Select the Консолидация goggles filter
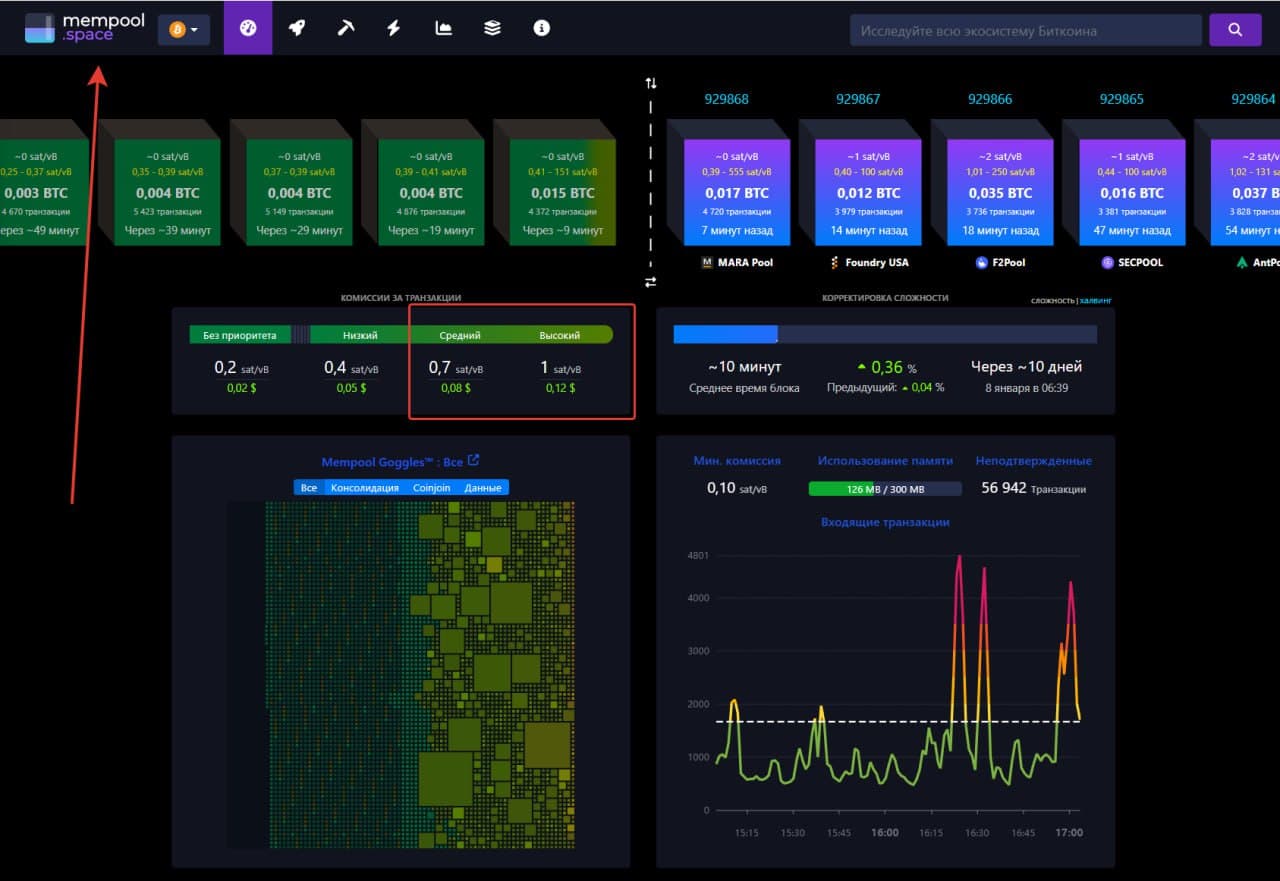The height and width of the screenshot is (881, 1280). (x=365, y=488)
